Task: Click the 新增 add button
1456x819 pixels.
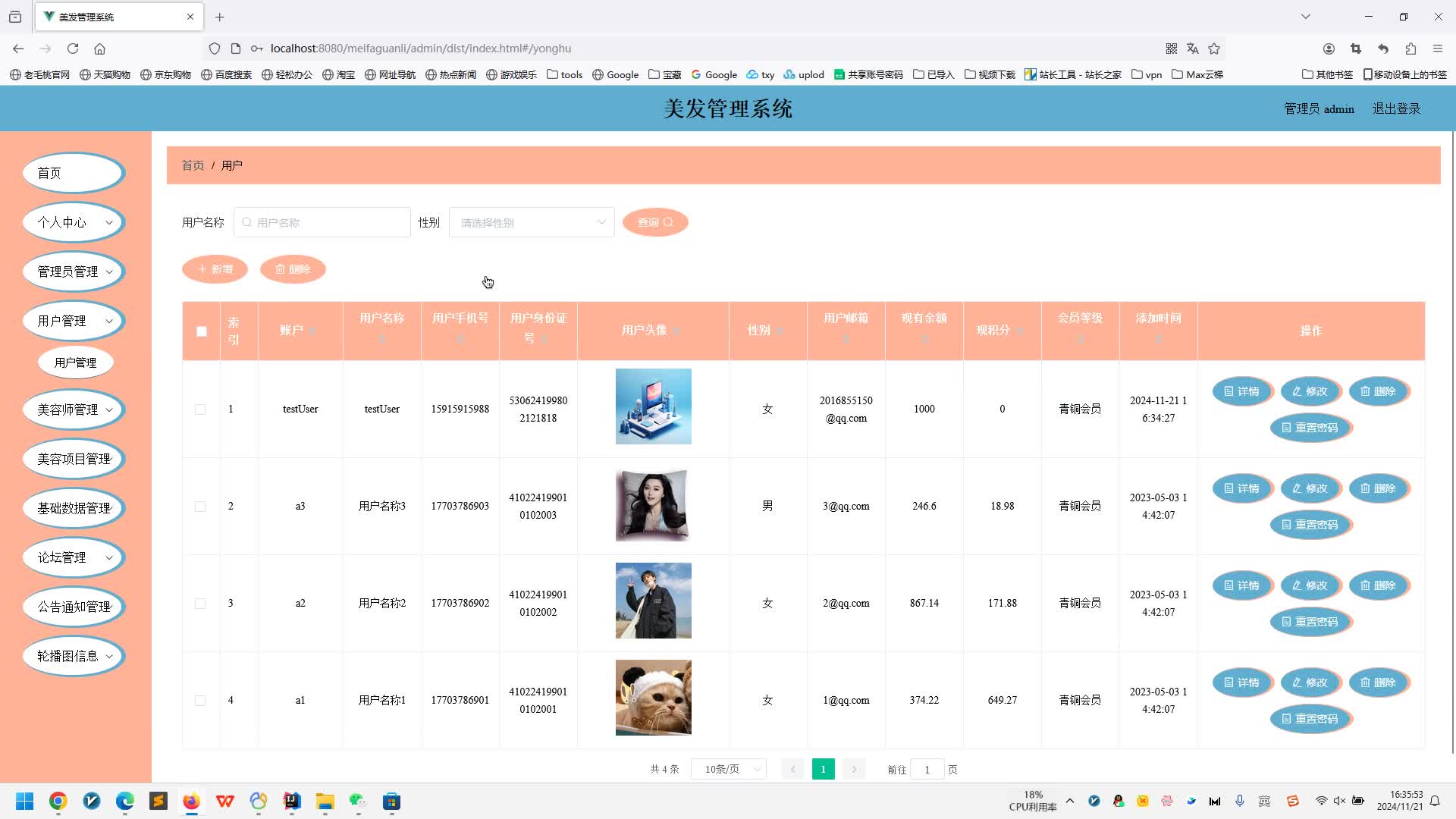Action: point(215,269)
